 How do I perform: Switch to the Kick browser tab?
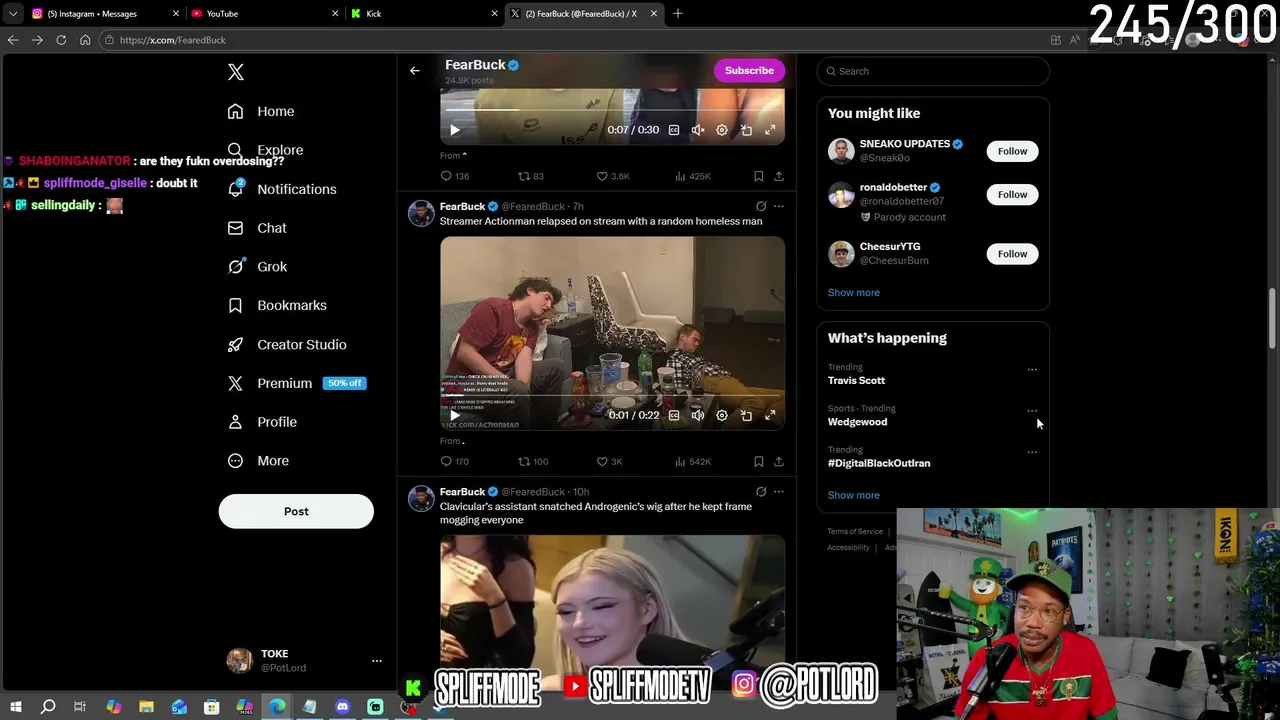coord(424,13)
